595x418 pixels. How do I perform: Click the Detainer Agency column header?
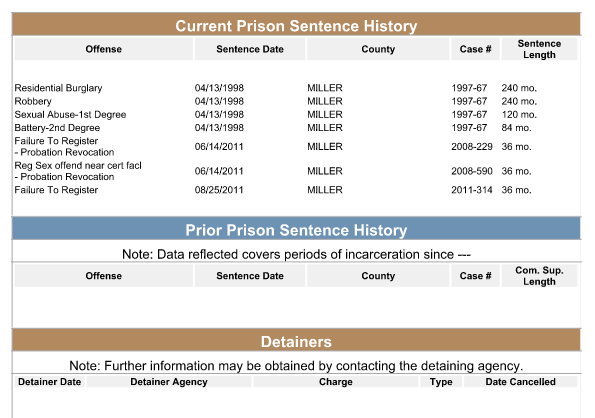point(169,382)
